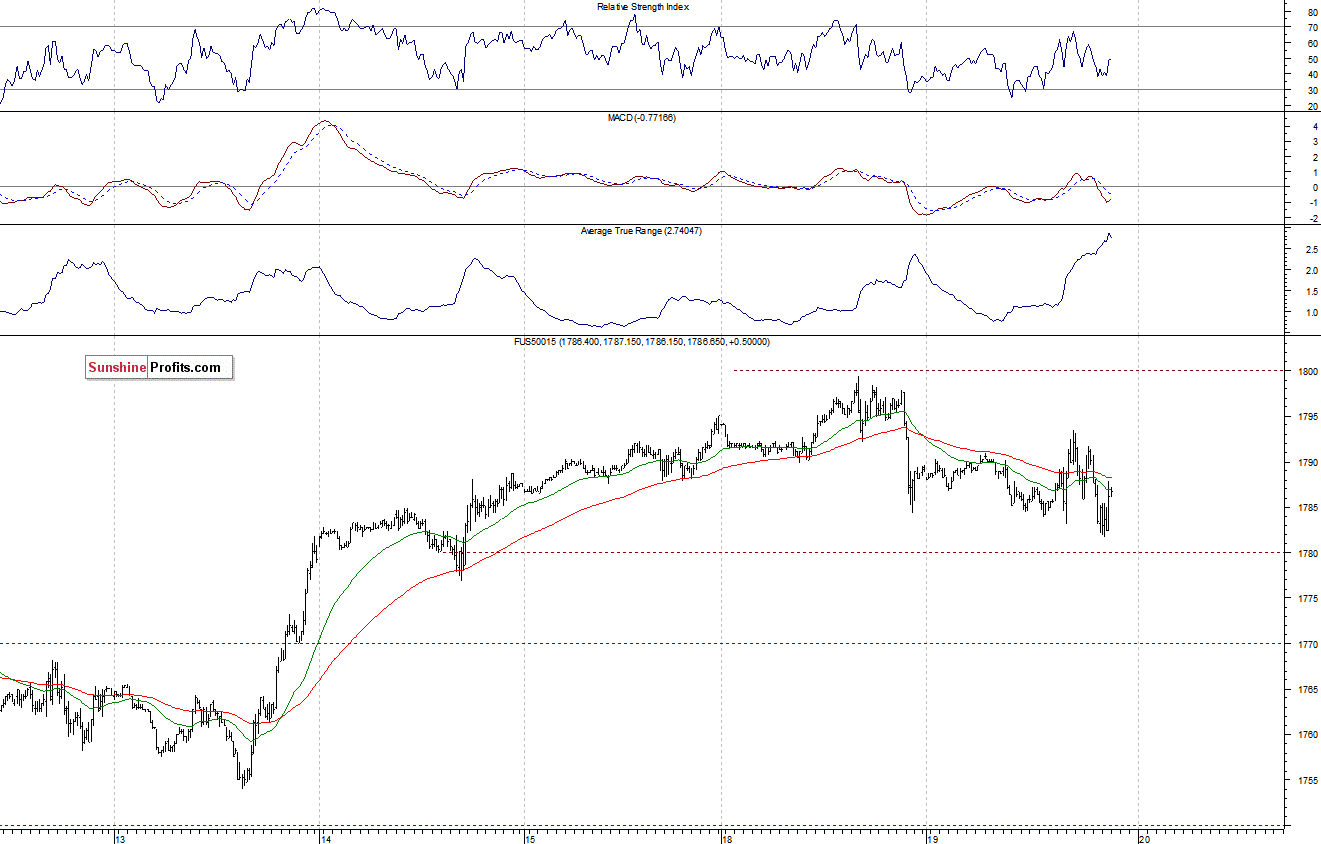Viewport: 1321px width, 844px height.
Task: Click date label 18 on time axis
Action: tap(727, 838)
